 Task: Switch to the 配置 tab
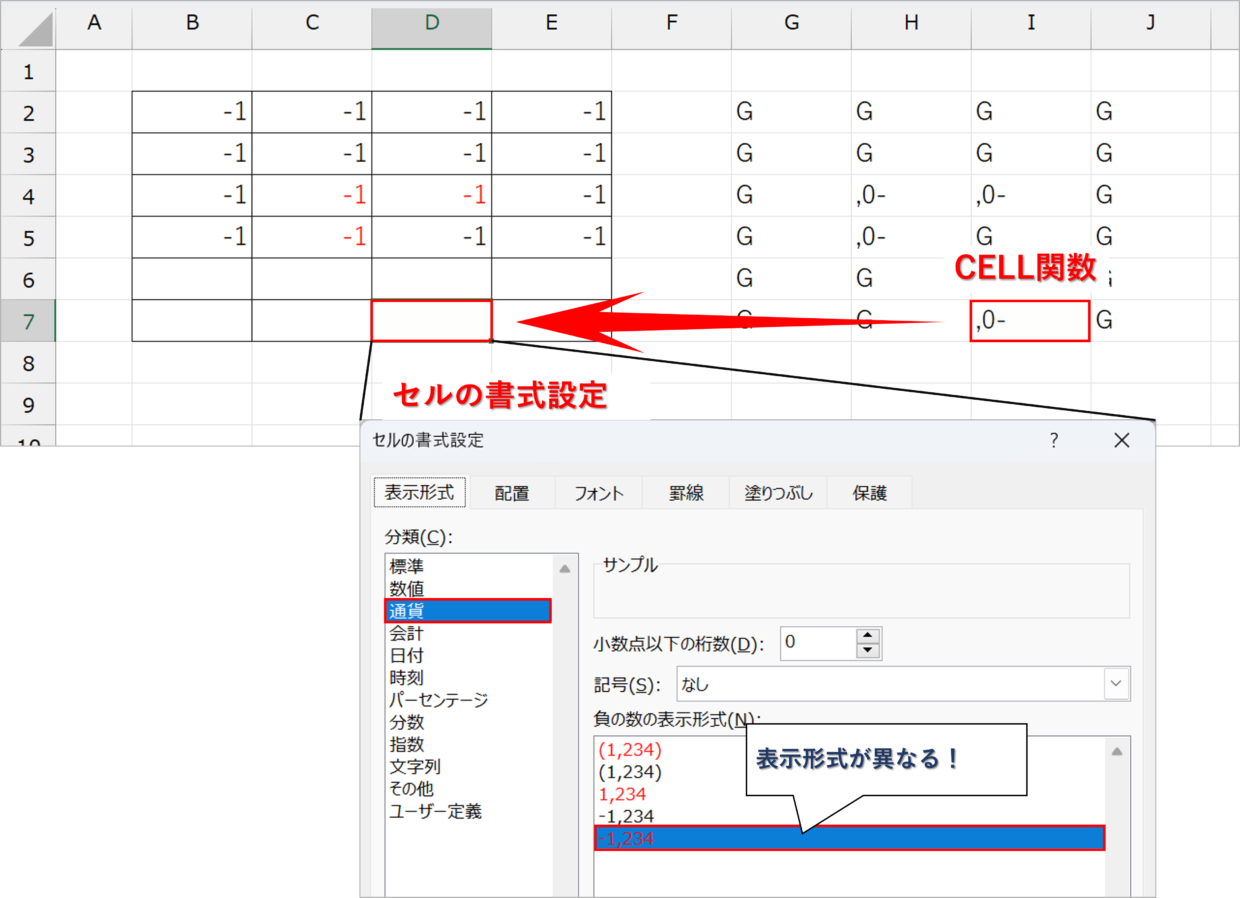(512, 493)
